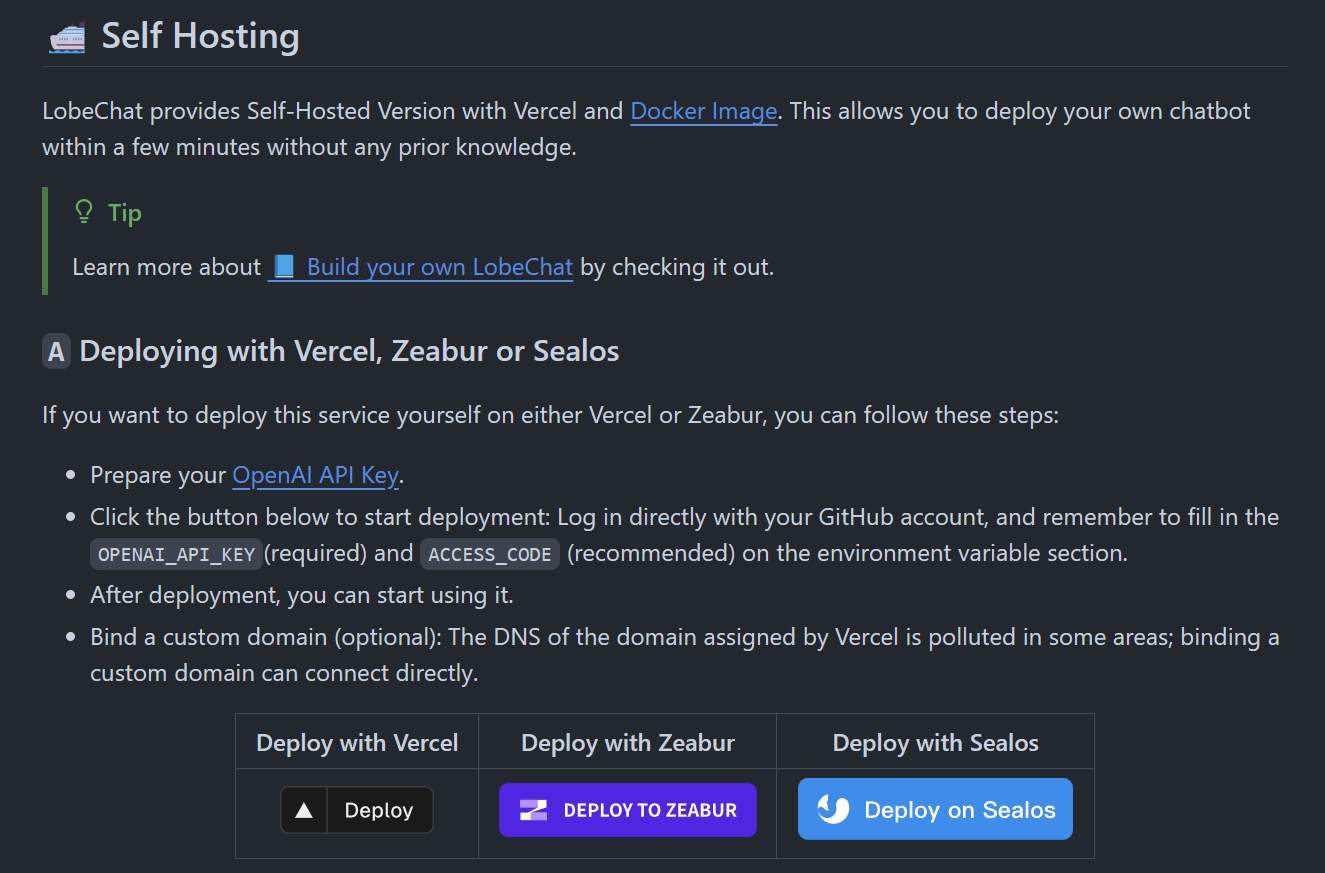The image size is (1325, 873).
Task: Click the Deploy with Zeabur column header
Action: pyautogui.click(x=628, y=743)
